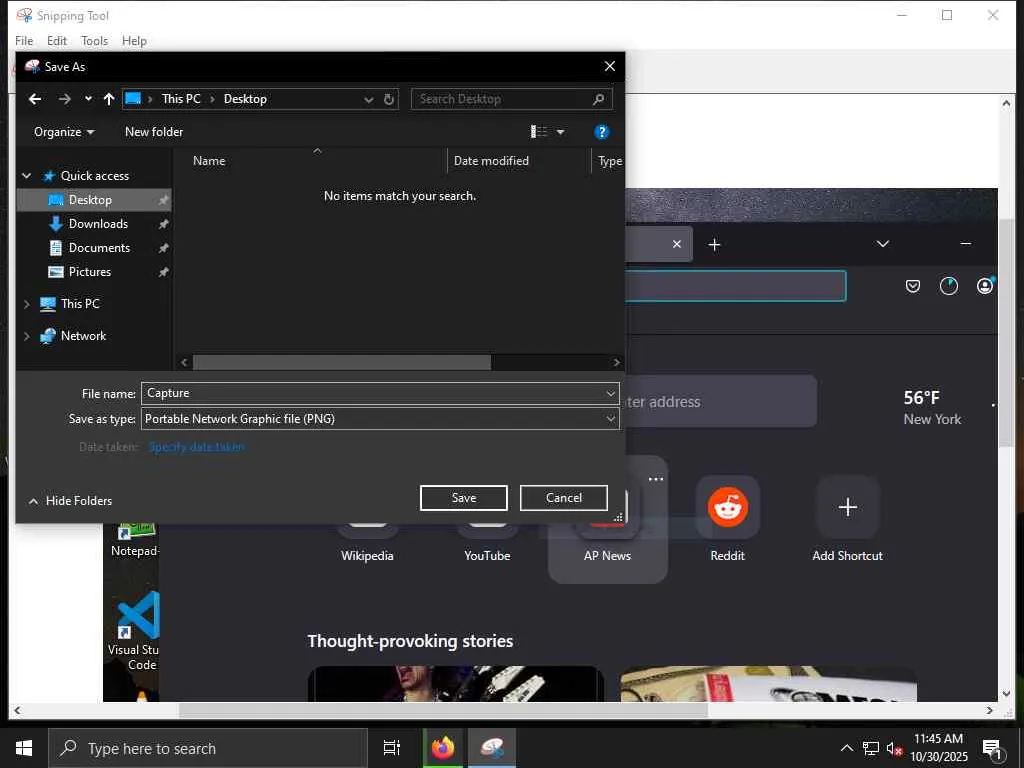The width and height of the screenshot is (1024, 768).
Task: Click Snipping Tool horizontal scrollbar thumb
Action: pos(443,710)
